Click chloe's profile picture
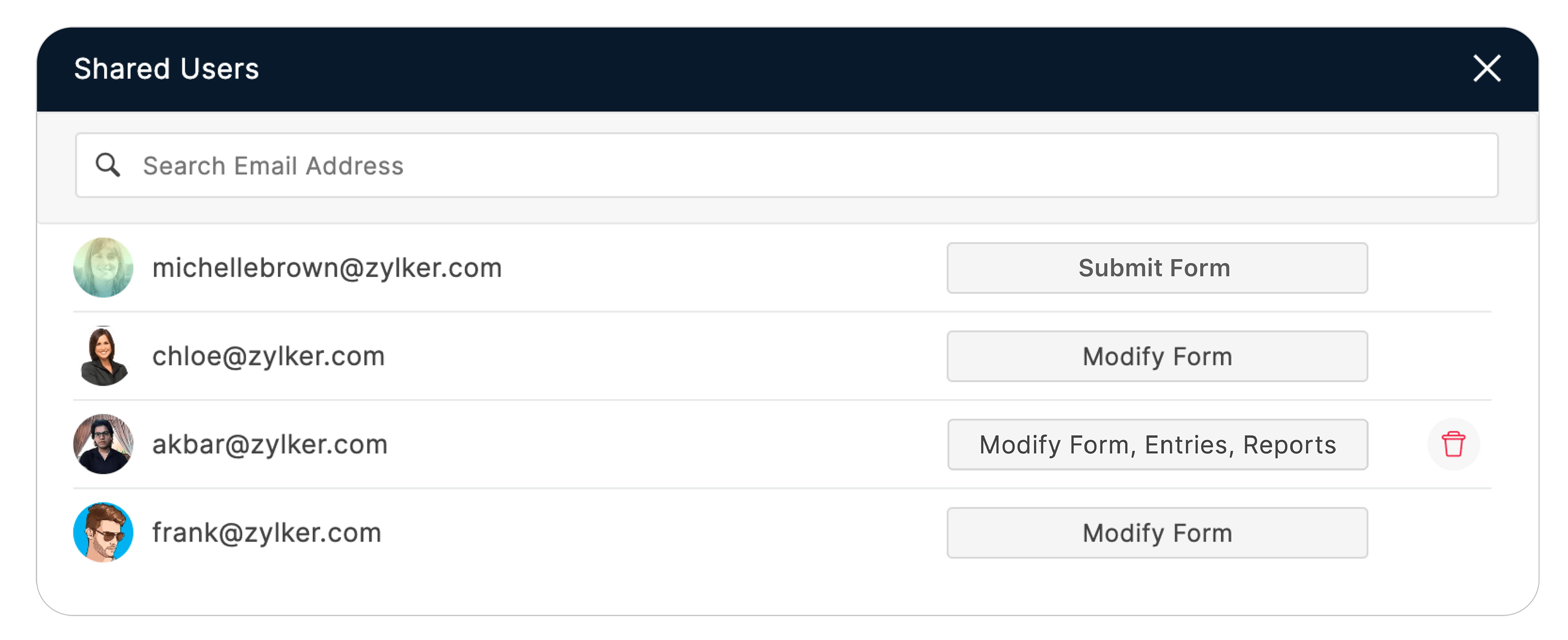The height and width of the screenshot is (640, 1568). [x=103, y=356]
